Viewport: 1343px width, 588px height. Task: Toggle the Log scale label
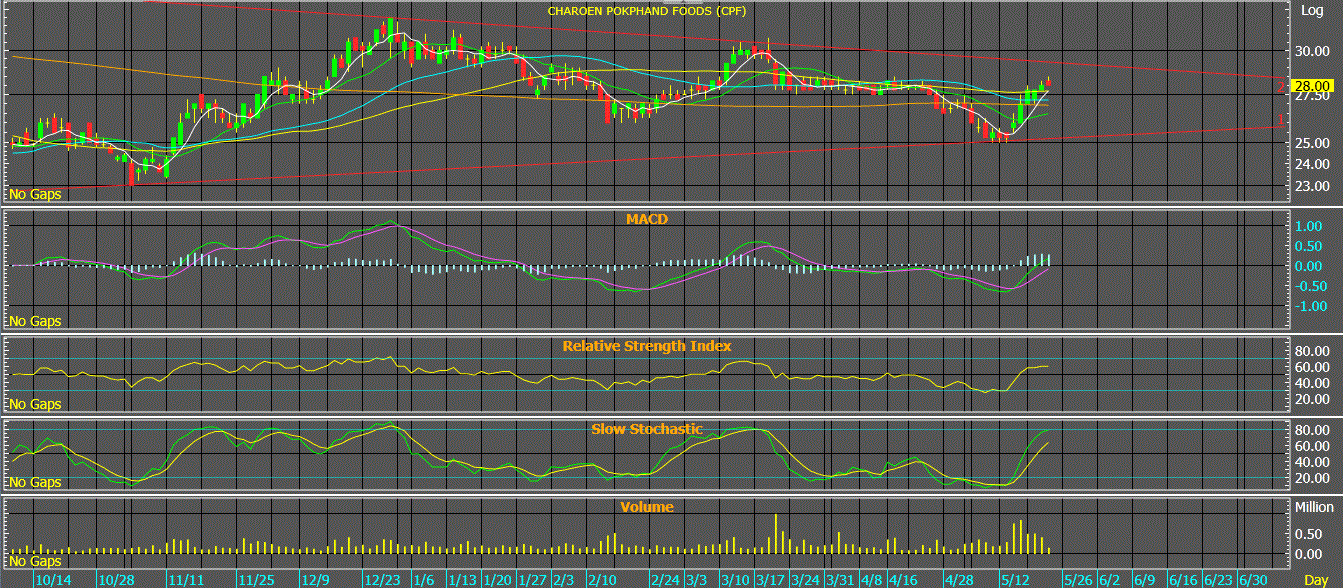pyautogui.click(x=1310, y=10)
